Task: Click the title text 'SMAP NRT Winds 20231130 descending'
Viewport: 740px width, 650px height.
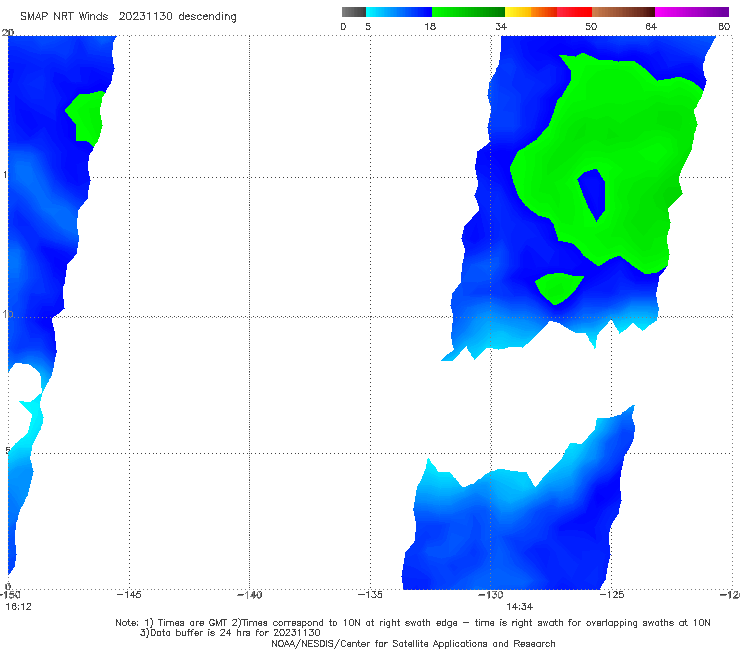Action: pyautogui.click(x=128, y=16)
